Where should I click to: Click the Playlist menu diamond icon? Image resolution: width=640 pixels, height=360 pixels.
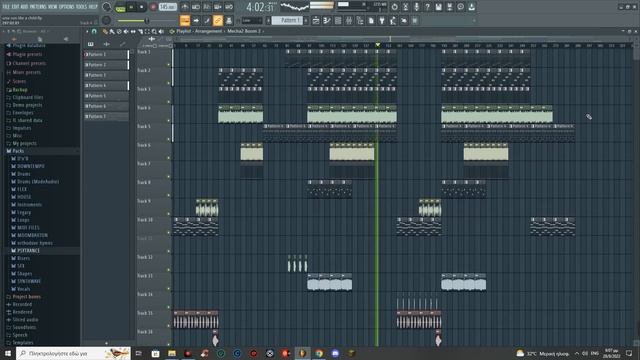point(172,31)
